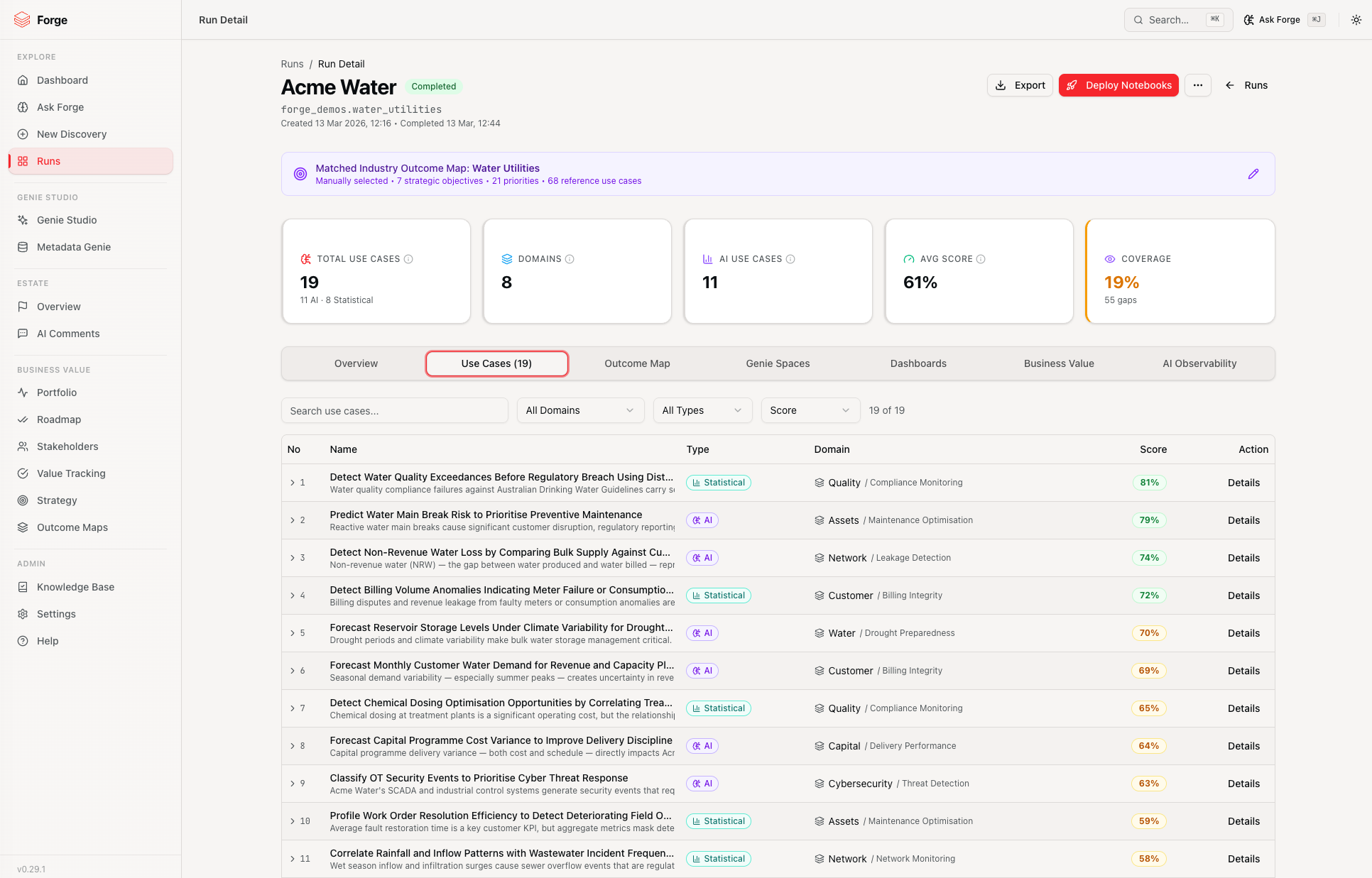Open Metadata Genie
The width and height of the screenshot is (1372, 878).
click(91, 247)
